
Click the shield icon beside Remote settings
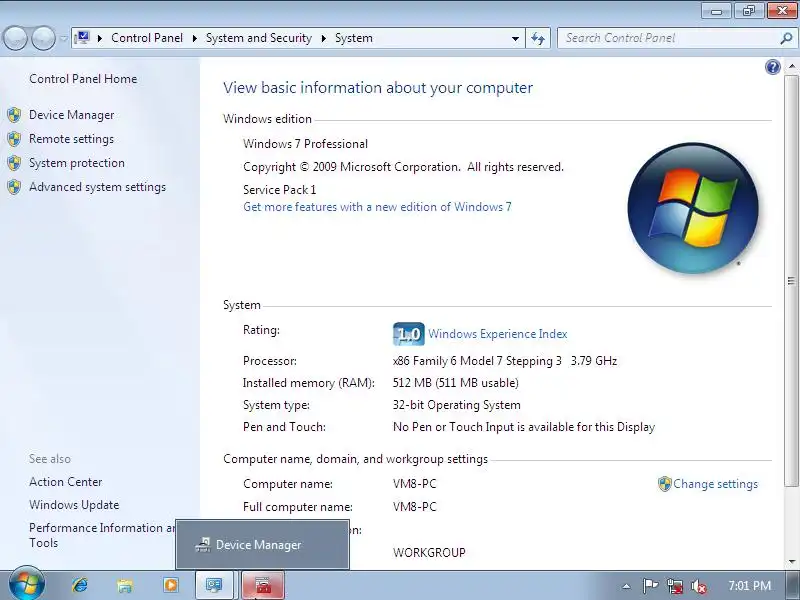(x=14, y=139)
